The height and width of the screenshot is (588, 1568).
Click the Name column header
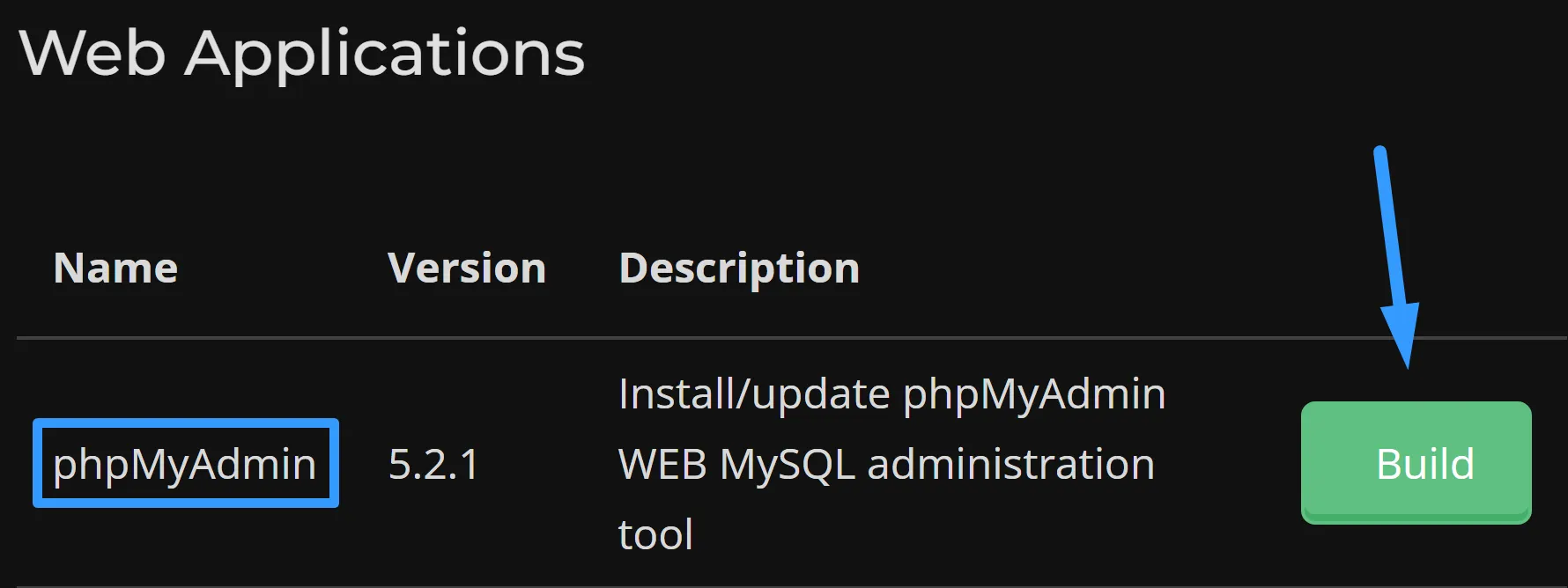tap(115, 268)
